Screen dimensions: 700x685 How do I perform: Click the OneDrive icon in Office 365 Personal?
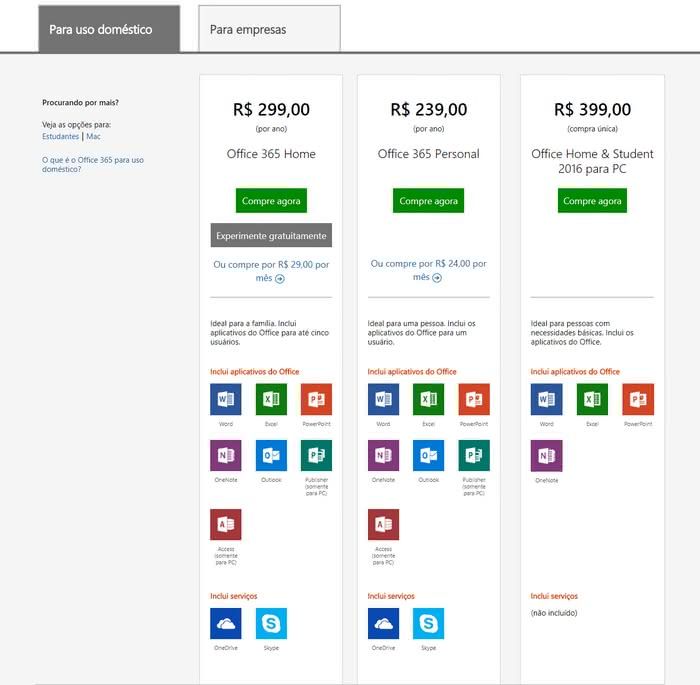(x=383, y=623)
